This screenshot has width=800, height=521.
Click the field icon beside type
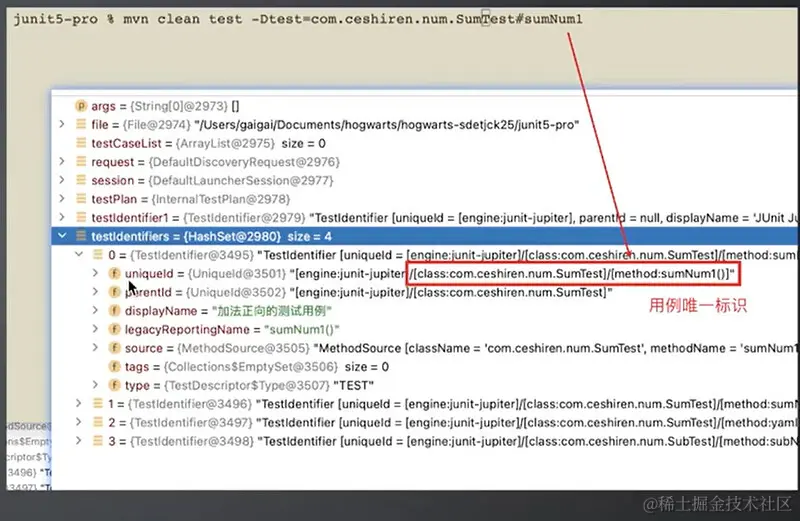[114, 385]
